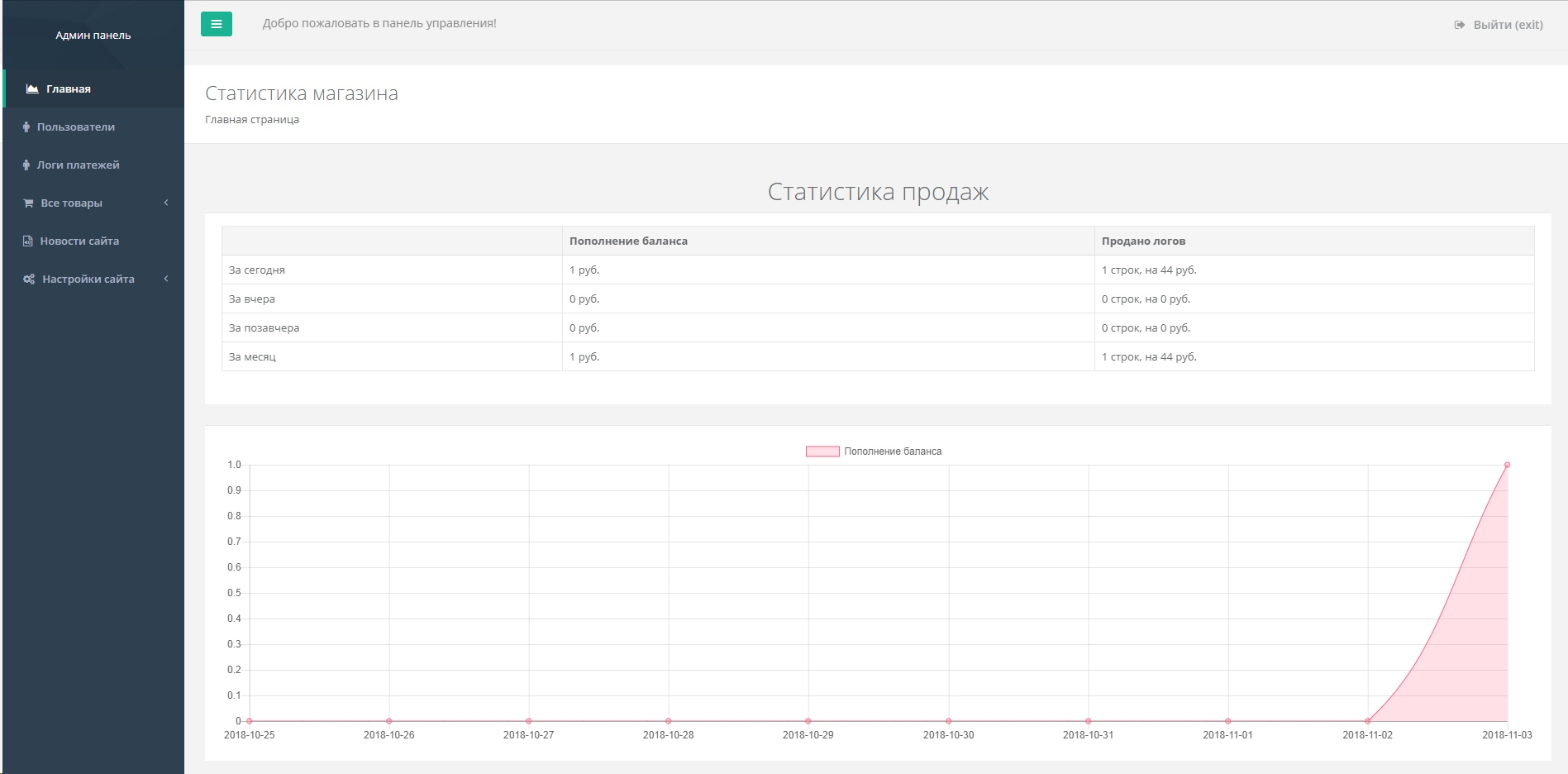Screen dimensions: 1568x774
Task: Click the shopping cart icon for Все товары
Action: (x=28, y=203)
